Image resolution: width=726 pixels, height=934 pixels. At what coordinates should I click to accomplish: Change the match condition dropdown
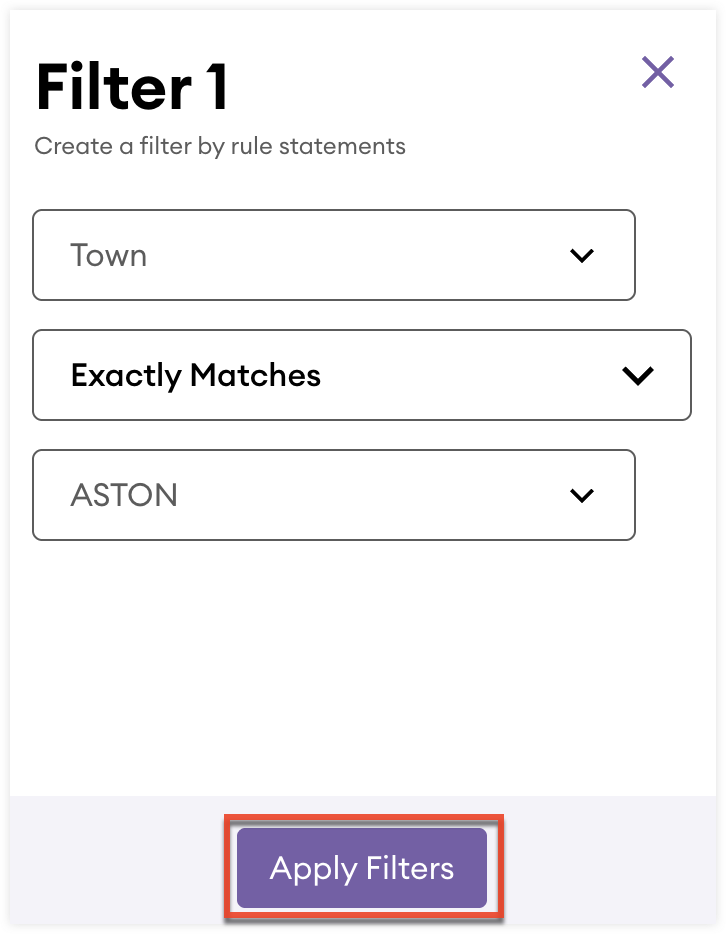363,375
